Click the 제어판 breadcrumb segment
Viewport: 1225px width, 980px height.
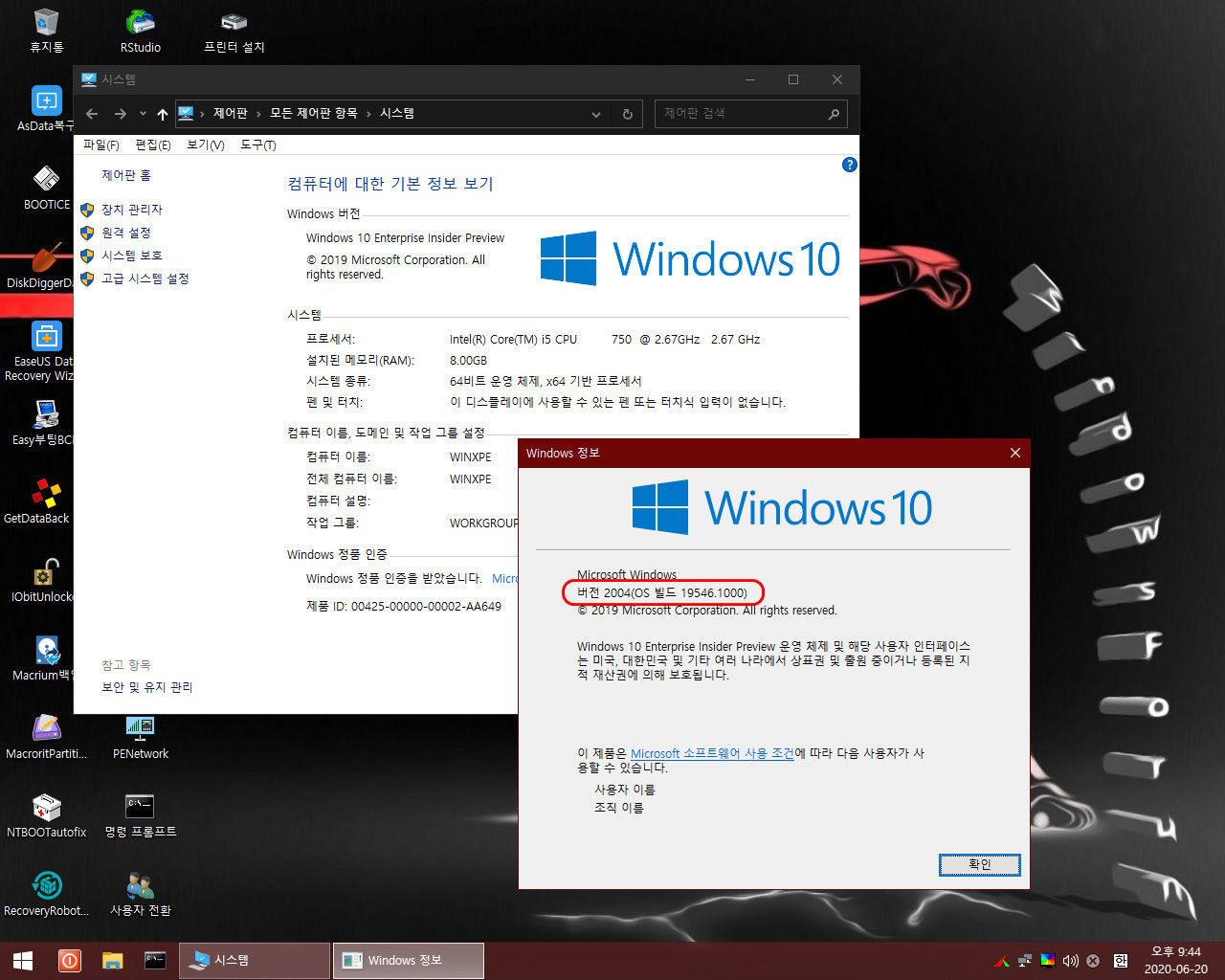(231, 114)
